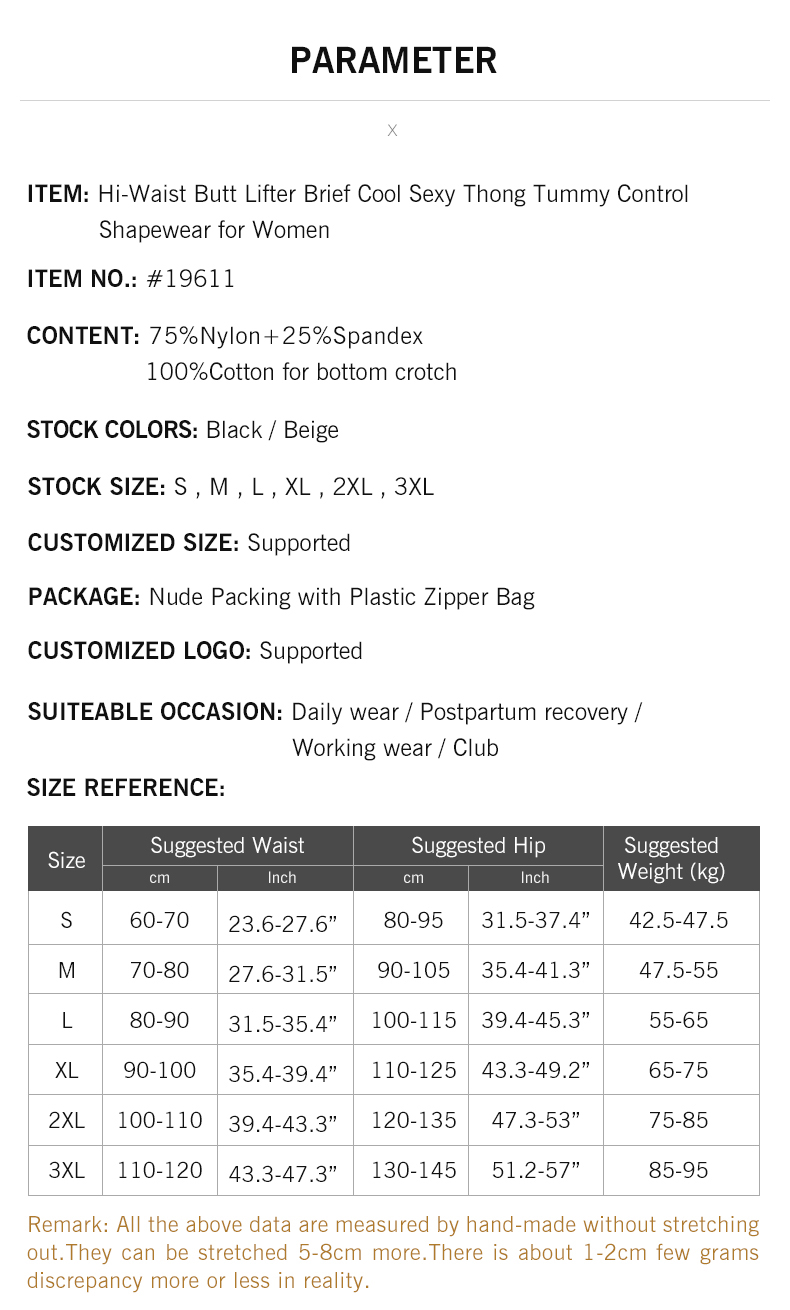Click the SIZE REFERENCE heading
Image resolution: width=790 pixels, height=1310 pixels.
126,788
